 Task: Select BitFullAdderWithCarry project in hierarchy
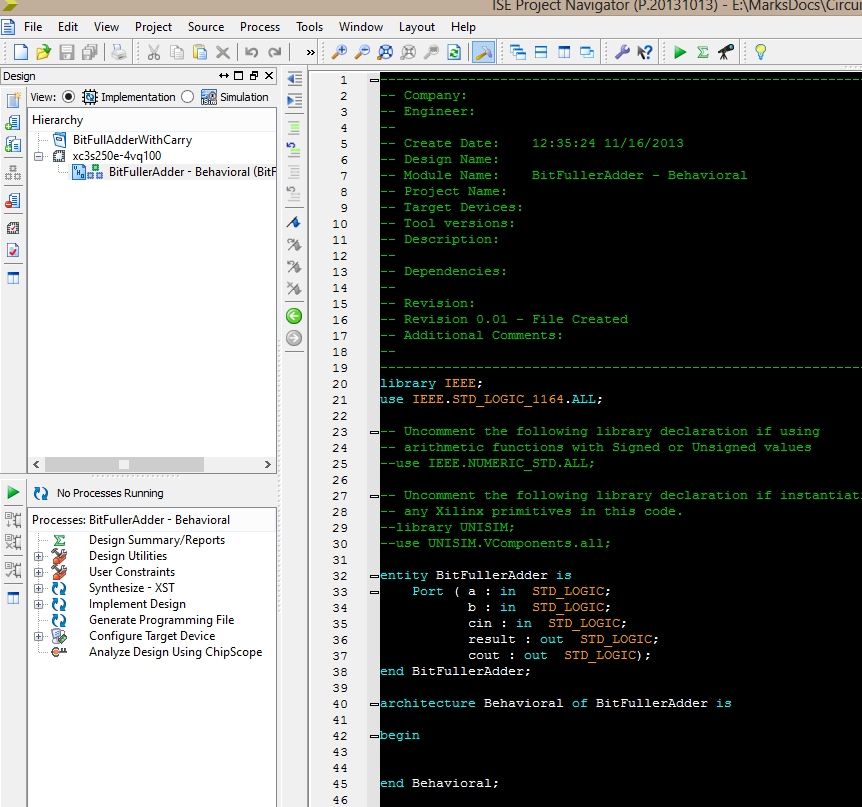coord(132,140)
